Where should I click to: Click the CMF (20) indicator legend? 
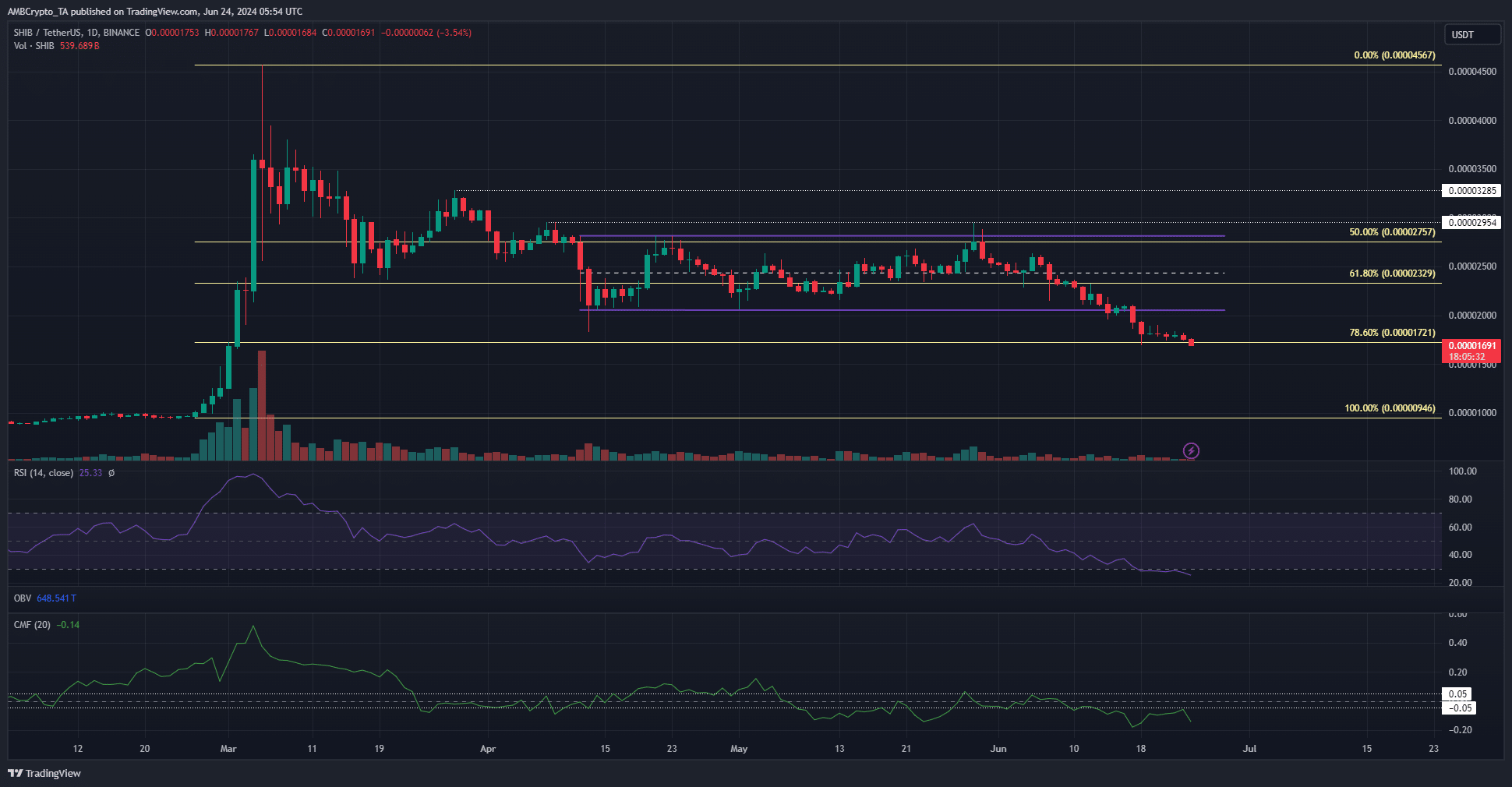(32, 625)
